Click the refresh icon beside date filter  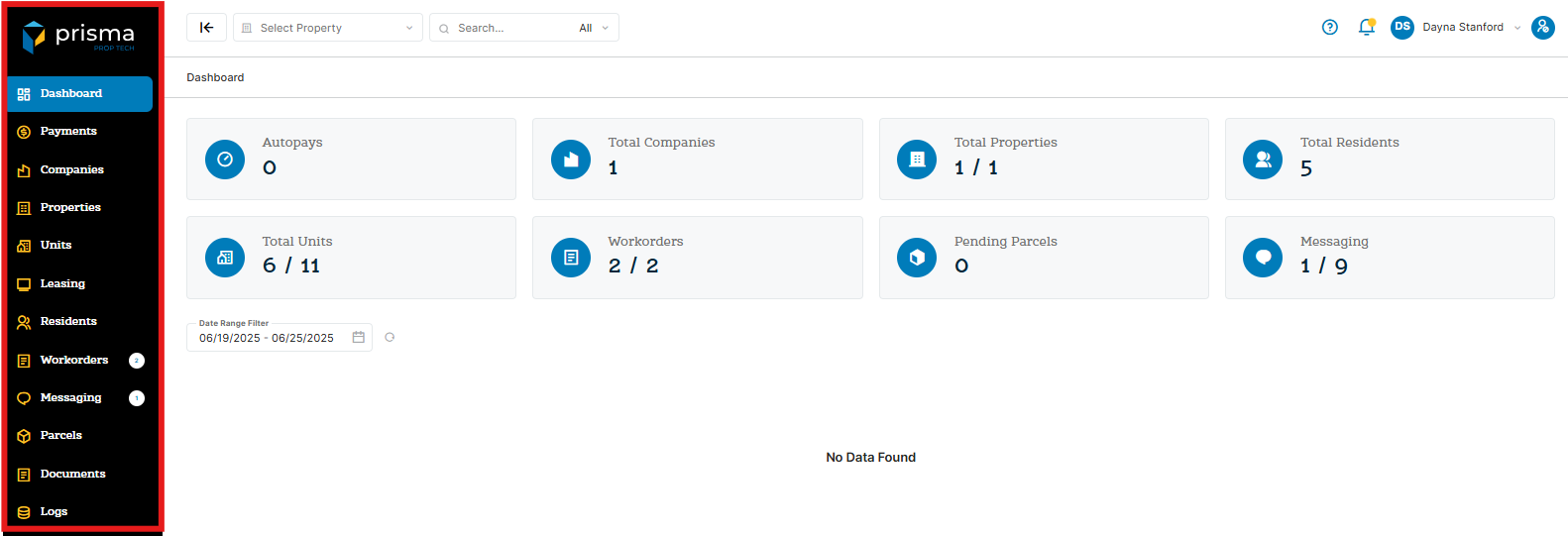pyautogui.click(x=390, y=338)
